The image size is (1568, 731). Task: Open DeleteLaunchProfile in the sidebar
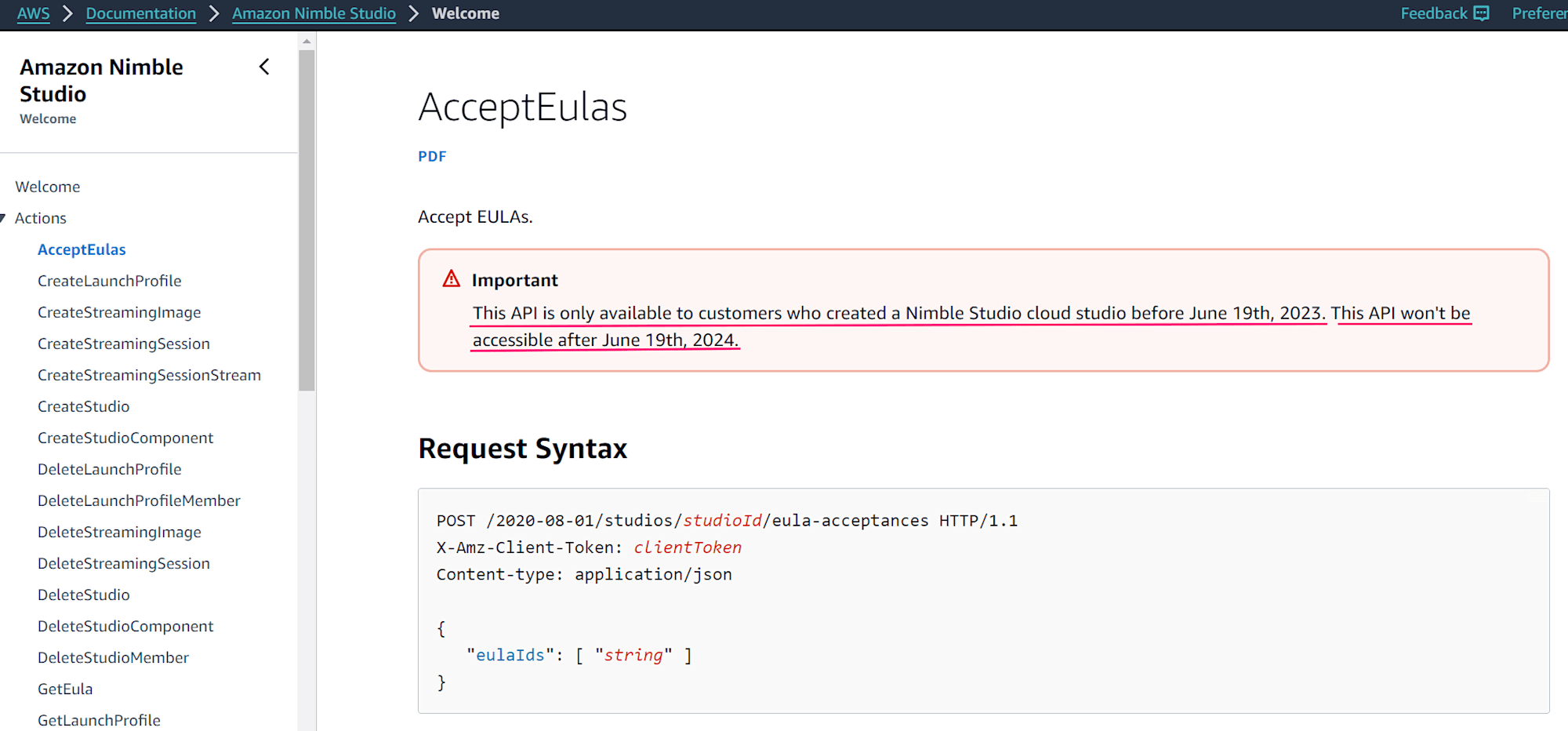[110, 469]
